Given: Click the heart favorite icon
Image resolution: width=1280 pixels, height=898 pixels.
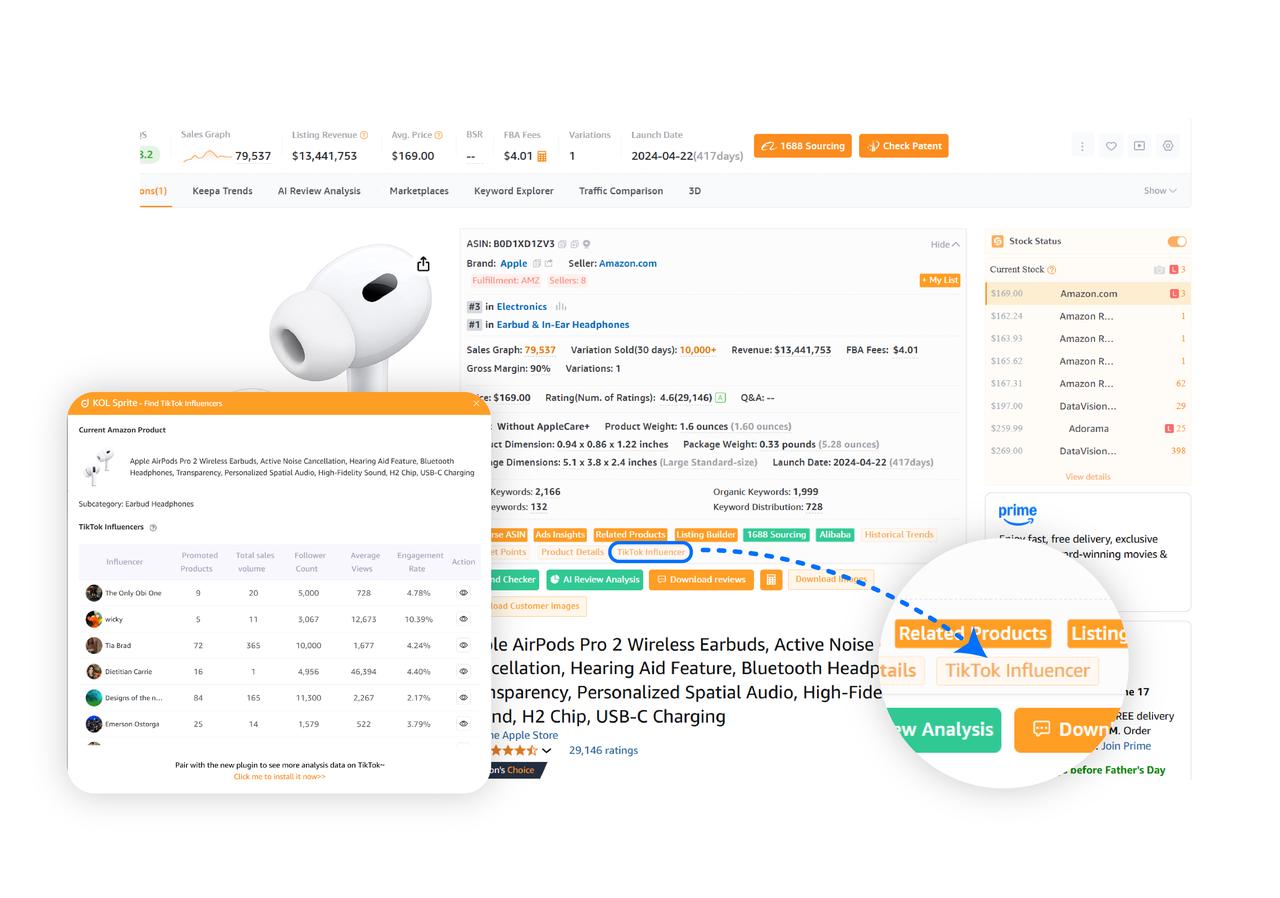Looking at the screenshot, I should coord(1110,146).
